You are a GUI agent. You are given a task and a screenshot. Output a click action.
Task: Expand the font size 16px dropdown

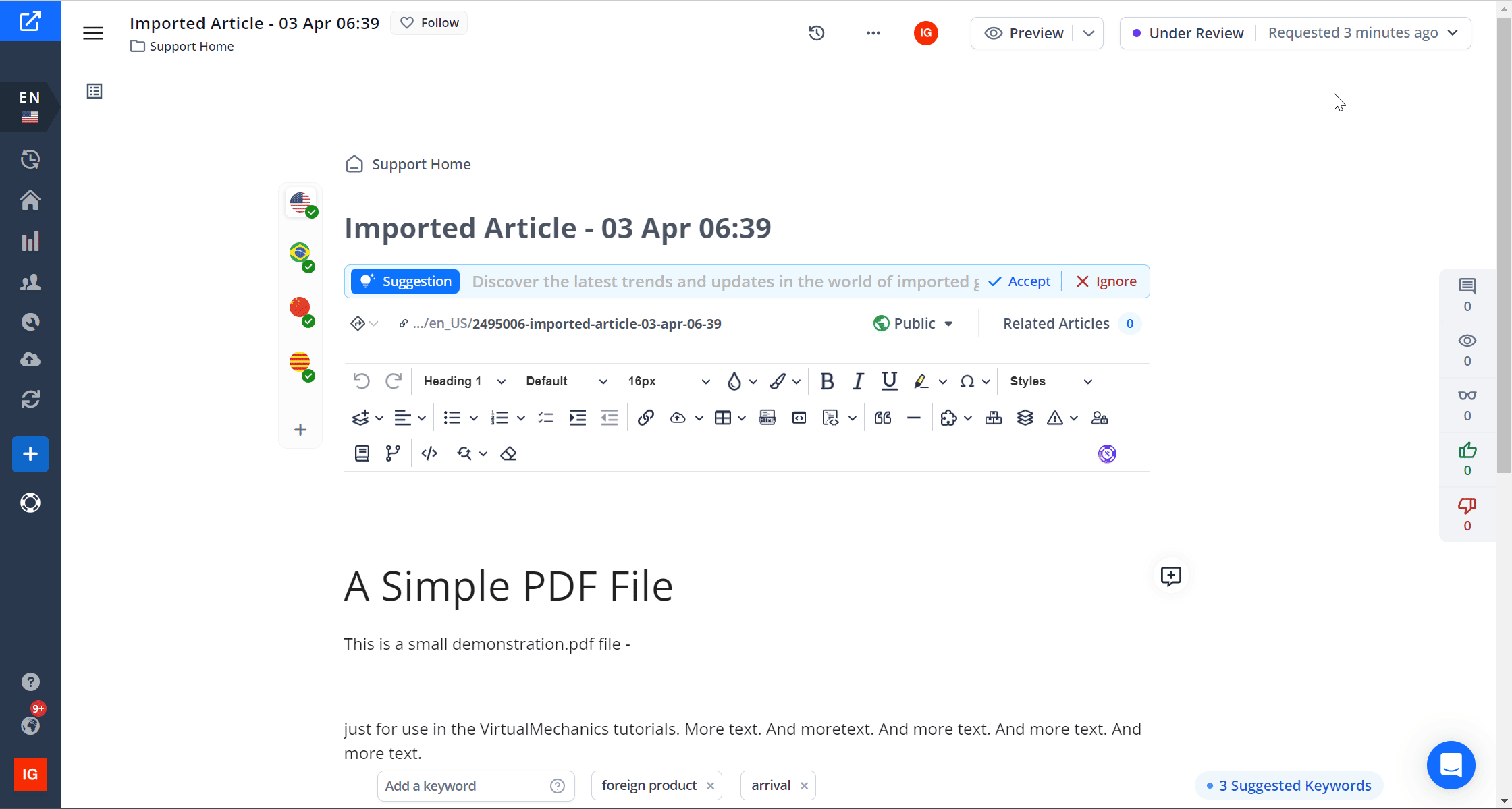706,381
